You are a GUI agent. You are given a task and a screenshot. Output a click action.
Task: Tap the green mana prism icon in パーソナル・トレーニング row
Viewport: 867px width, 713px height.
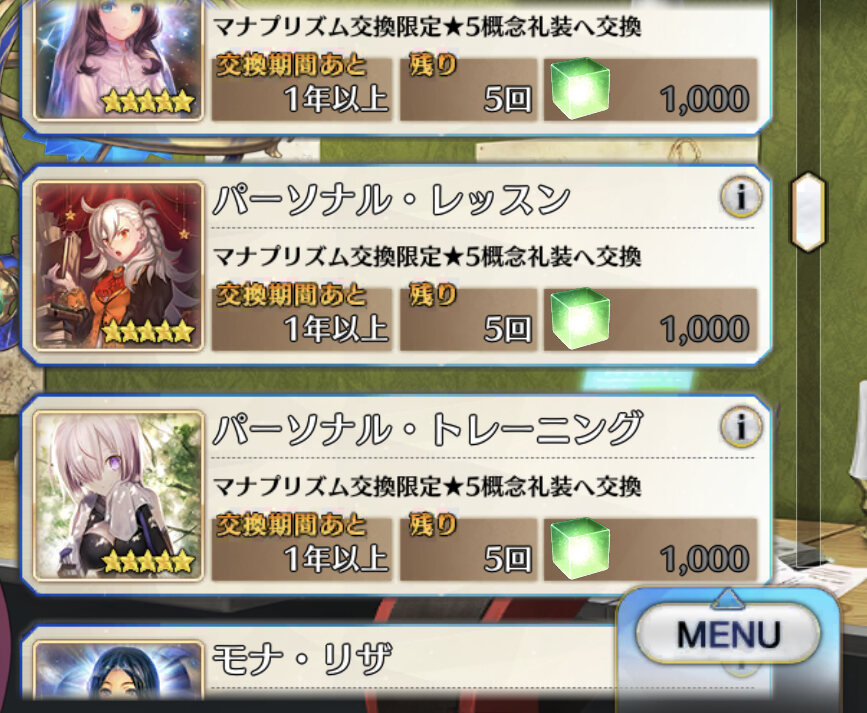click(580, 549)
